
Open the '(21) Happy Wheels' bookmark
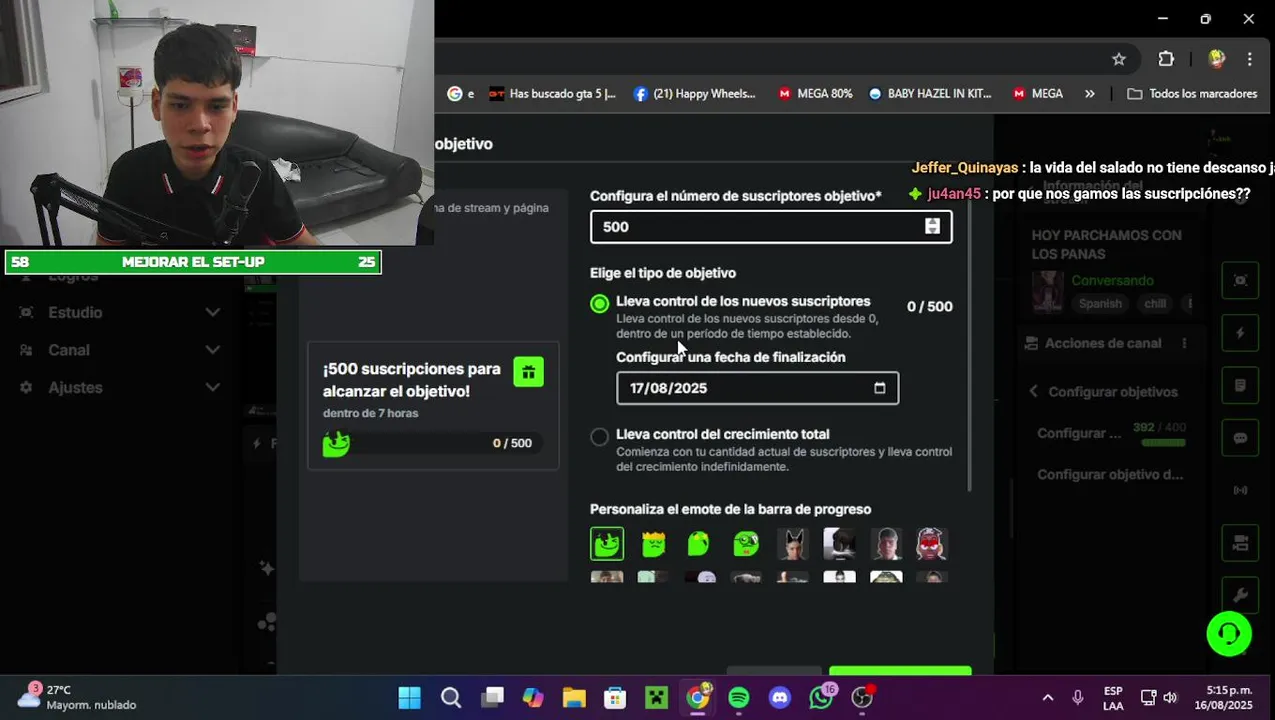[695, 94]
